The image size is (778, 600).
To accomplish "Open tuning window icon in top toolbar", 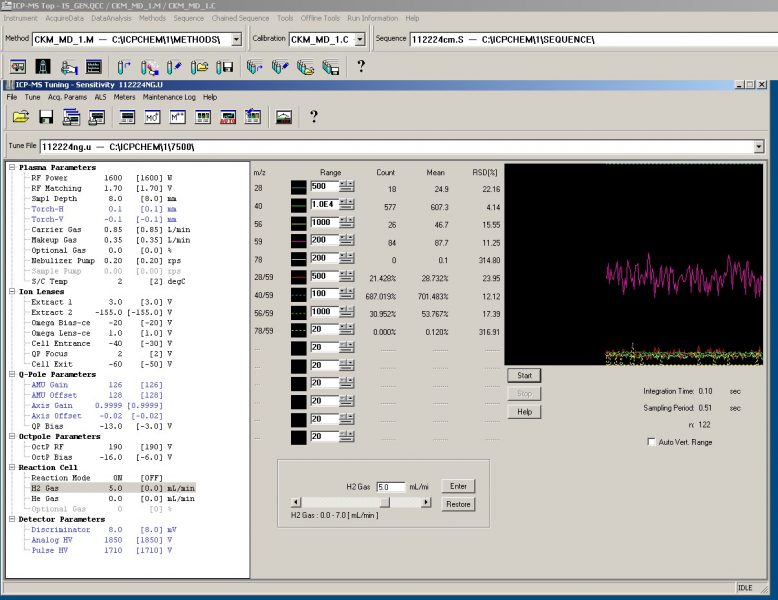I will tap(94, 67).
